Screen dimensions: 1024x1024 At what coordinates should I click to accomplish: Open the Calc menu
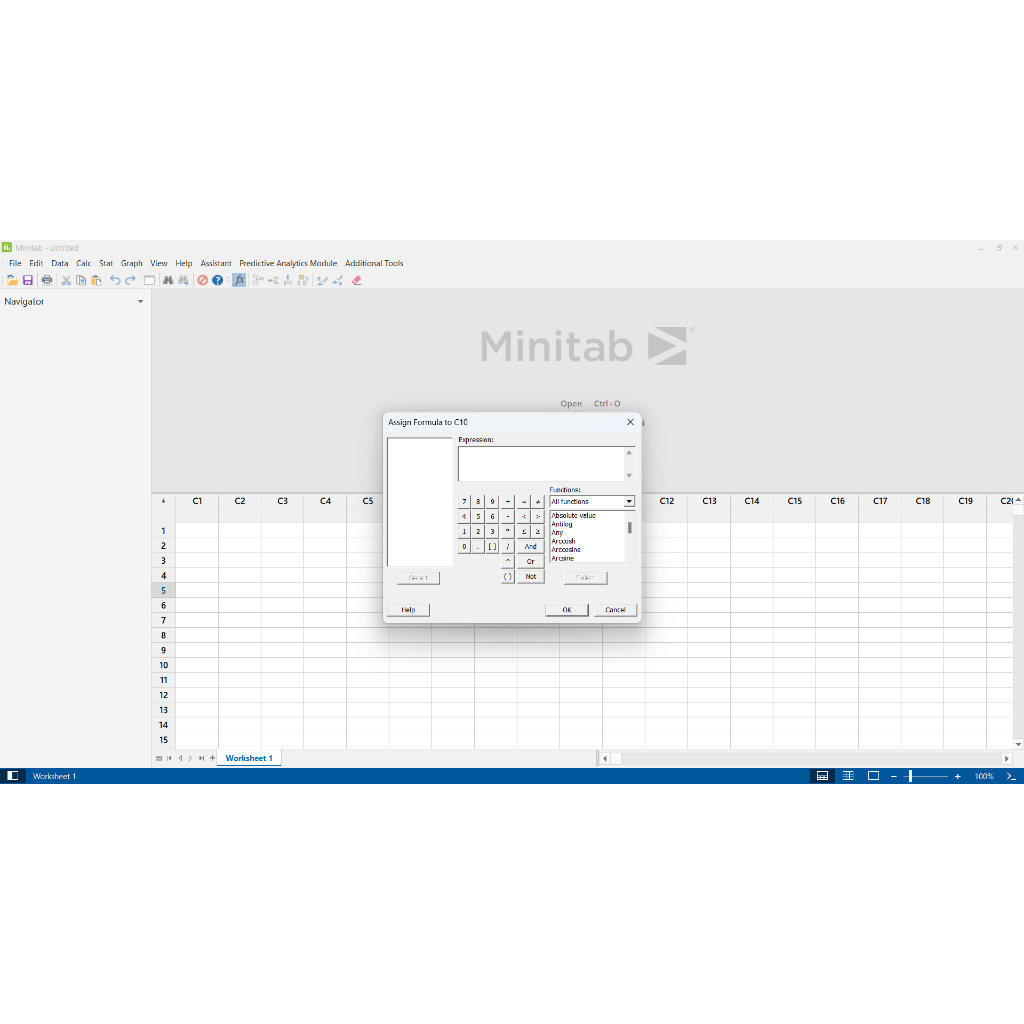point(84,264)
